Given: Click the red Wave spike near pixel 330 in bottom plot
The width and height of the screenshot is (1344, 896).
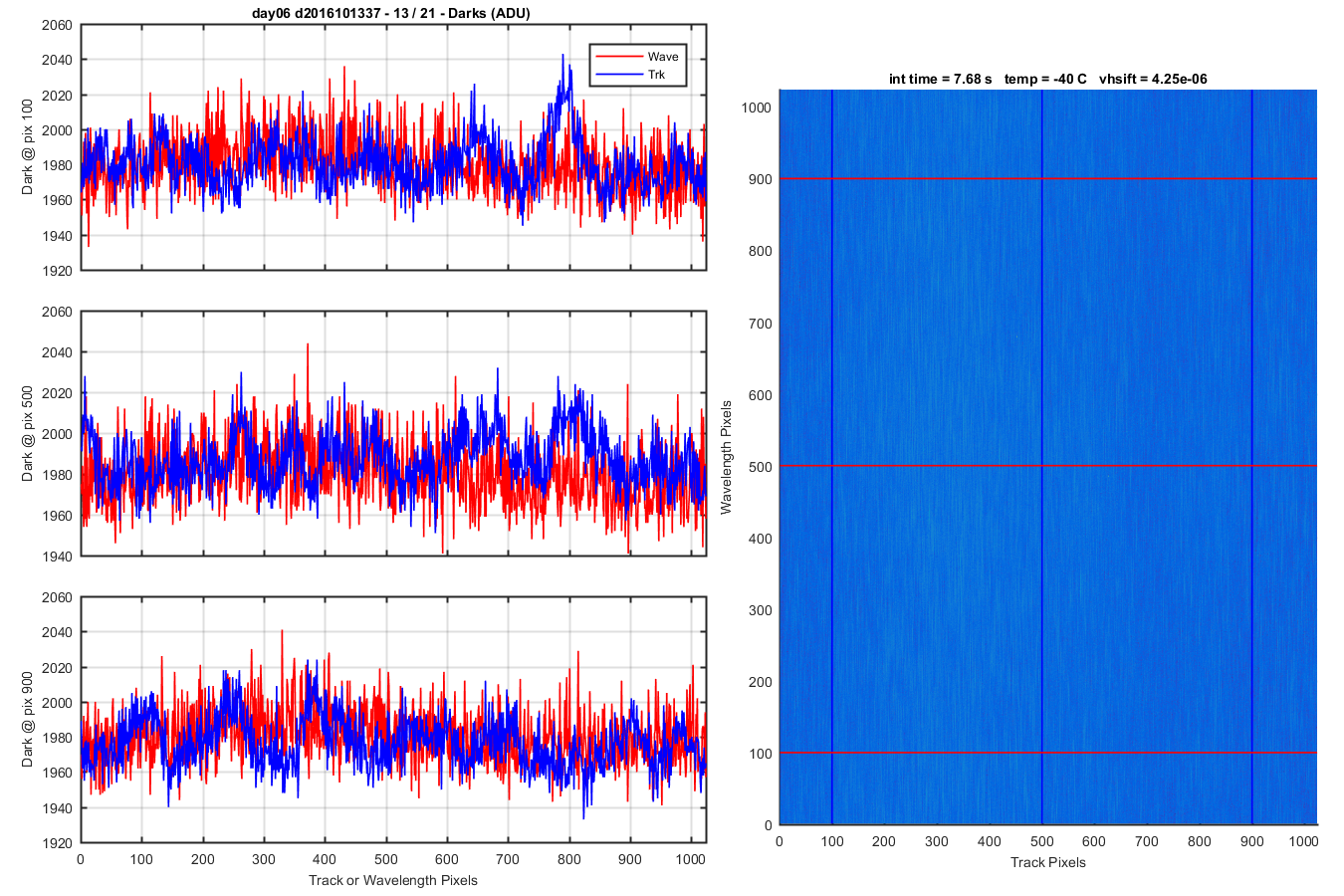Looking at the screenshot, I should tap(282, 632).
